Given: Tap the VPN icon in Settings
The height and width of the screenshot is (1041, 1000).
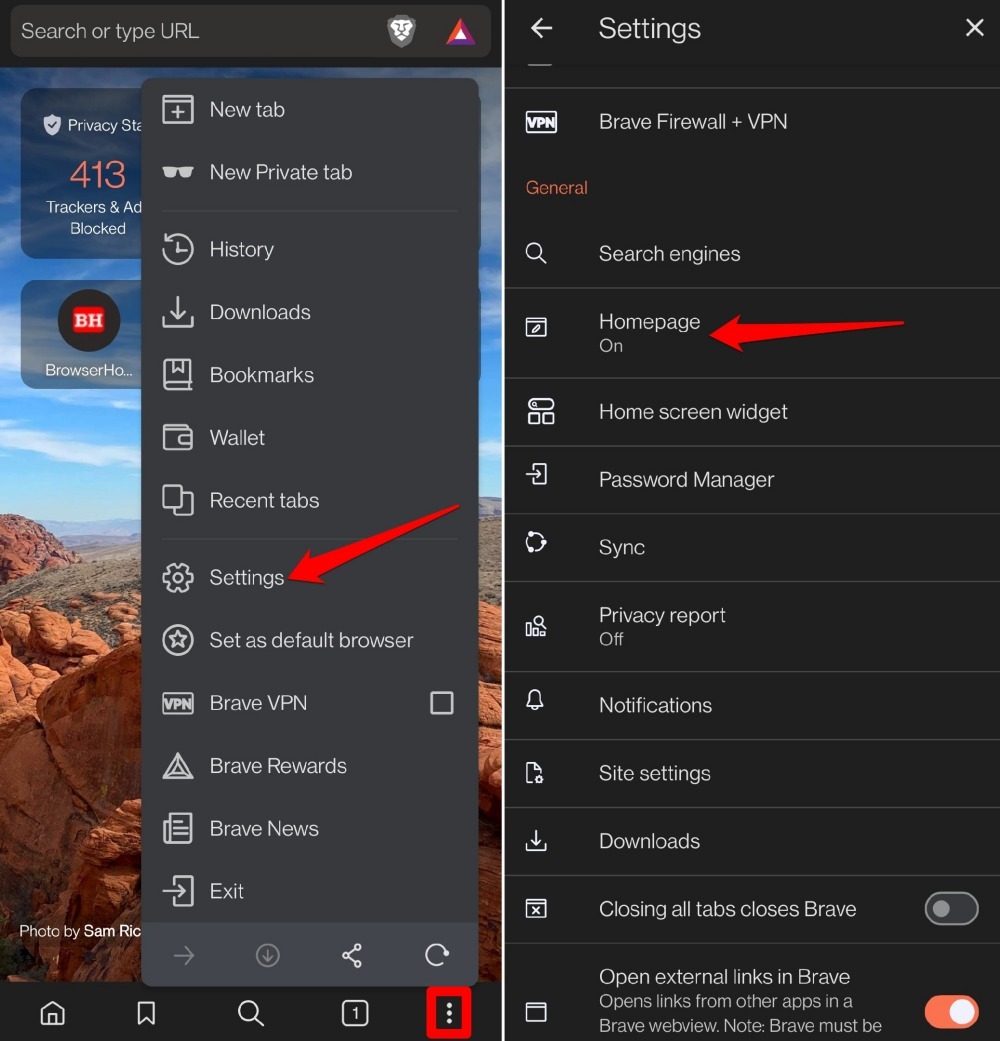Looking at the screenshot, I should click(541, 122).
